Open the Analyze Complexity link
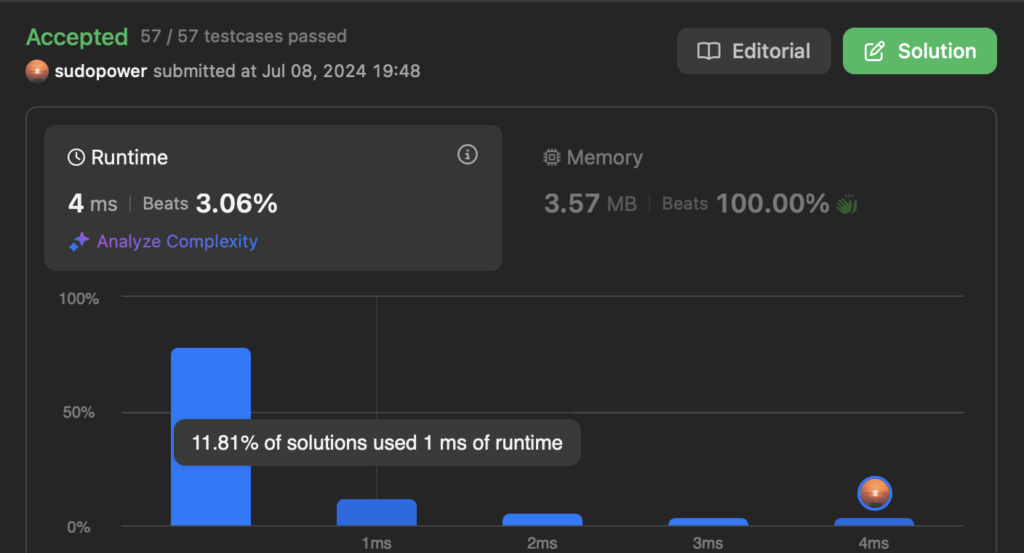The height and width of the screenshot is (553, 1024). click(x=177, y=242)
